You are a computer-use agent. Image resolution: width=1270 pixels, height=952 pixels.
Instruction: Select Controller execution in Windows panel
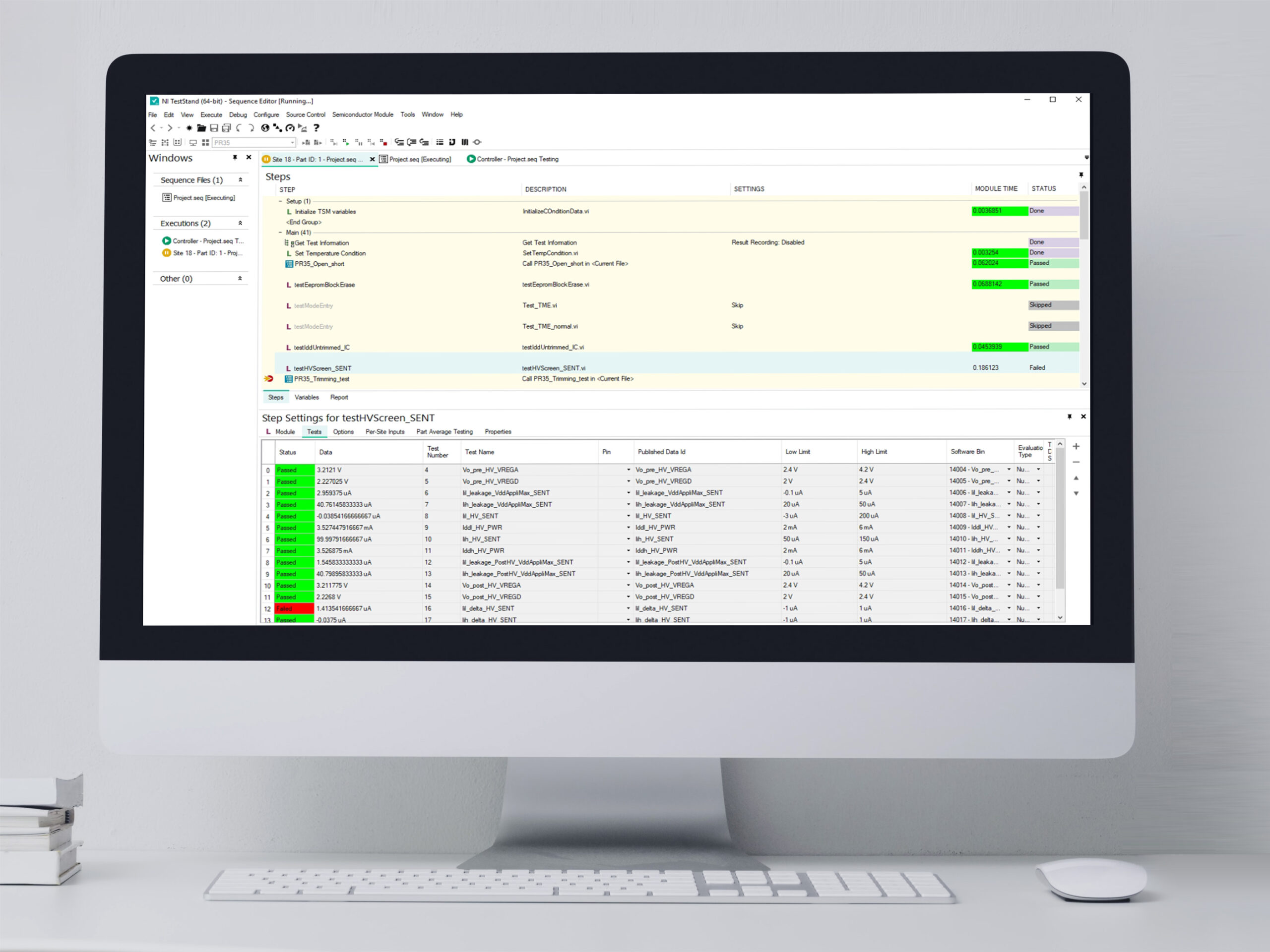204,241
